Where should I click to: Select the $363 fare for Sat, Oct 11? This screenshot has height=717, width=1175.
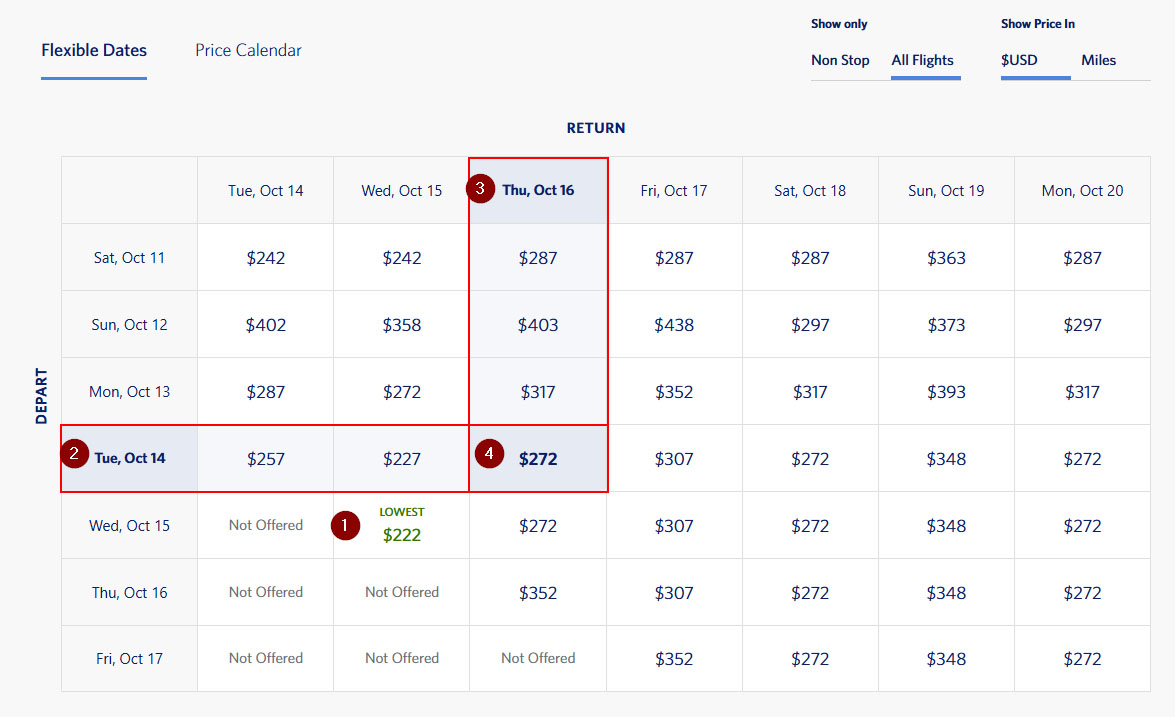tap(946, 258)
